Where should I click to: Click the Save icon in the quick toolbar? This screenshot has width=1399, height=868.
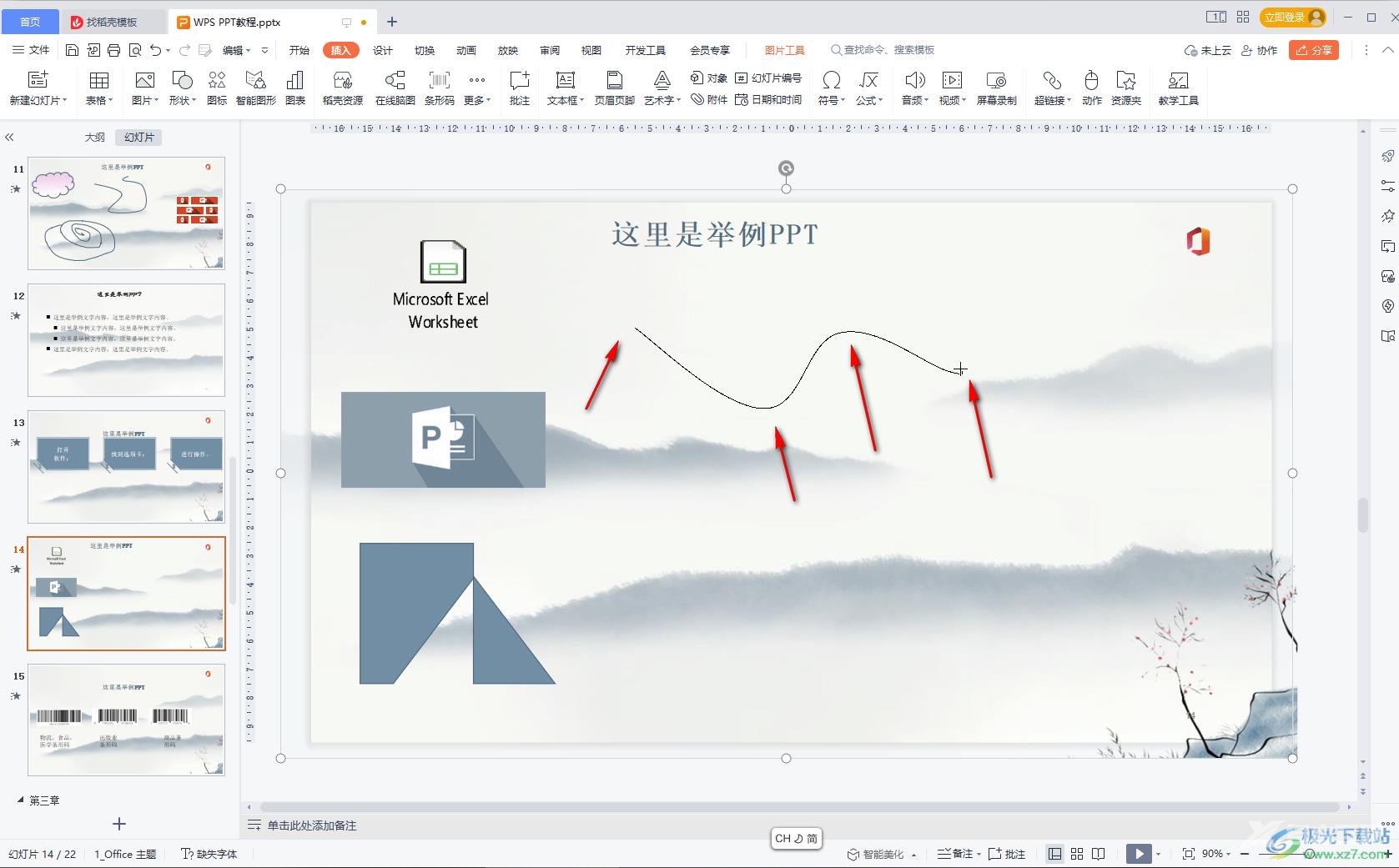click(x=72, y=50)
